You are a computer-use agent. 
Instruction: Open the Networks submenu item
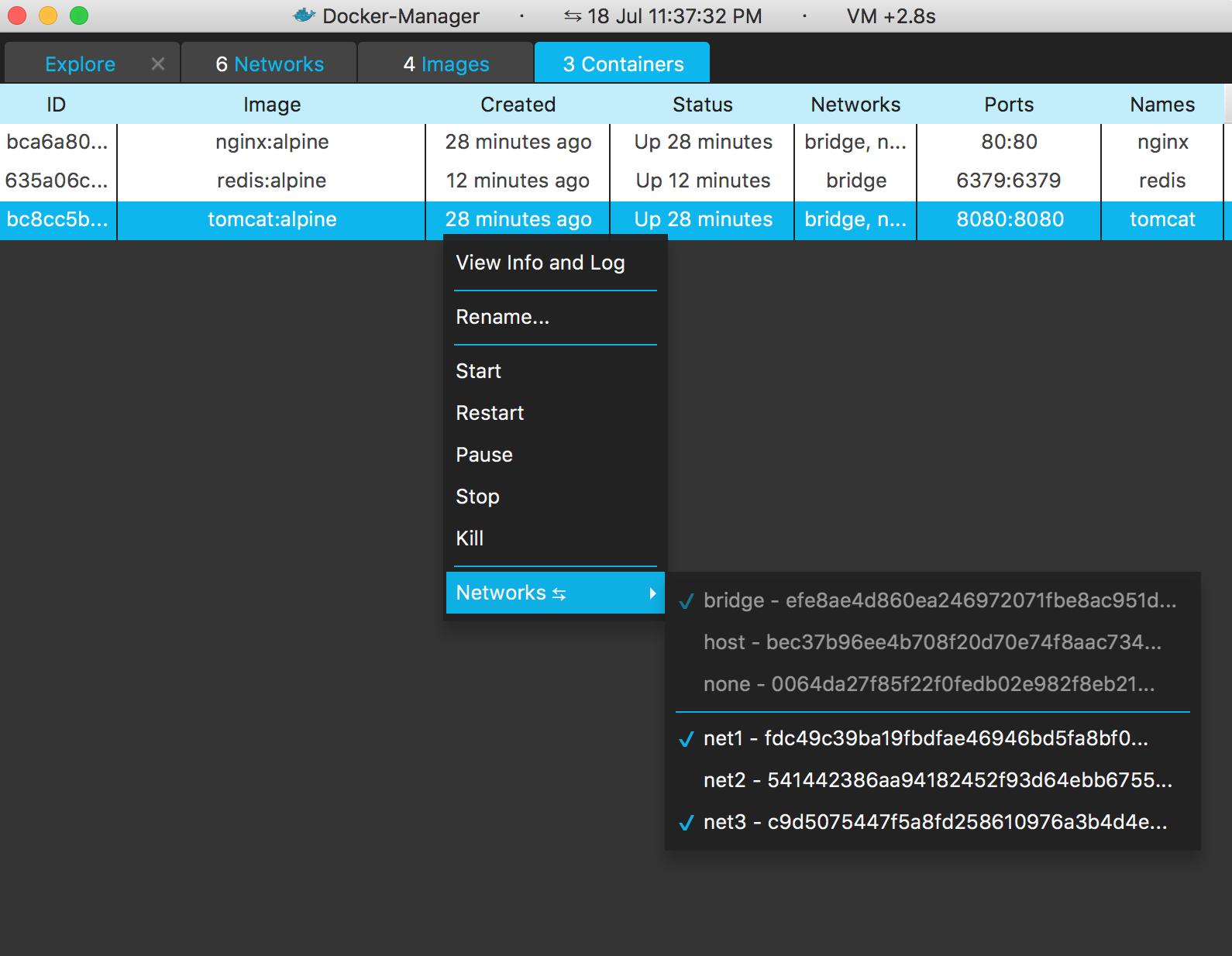pos(556,593)
